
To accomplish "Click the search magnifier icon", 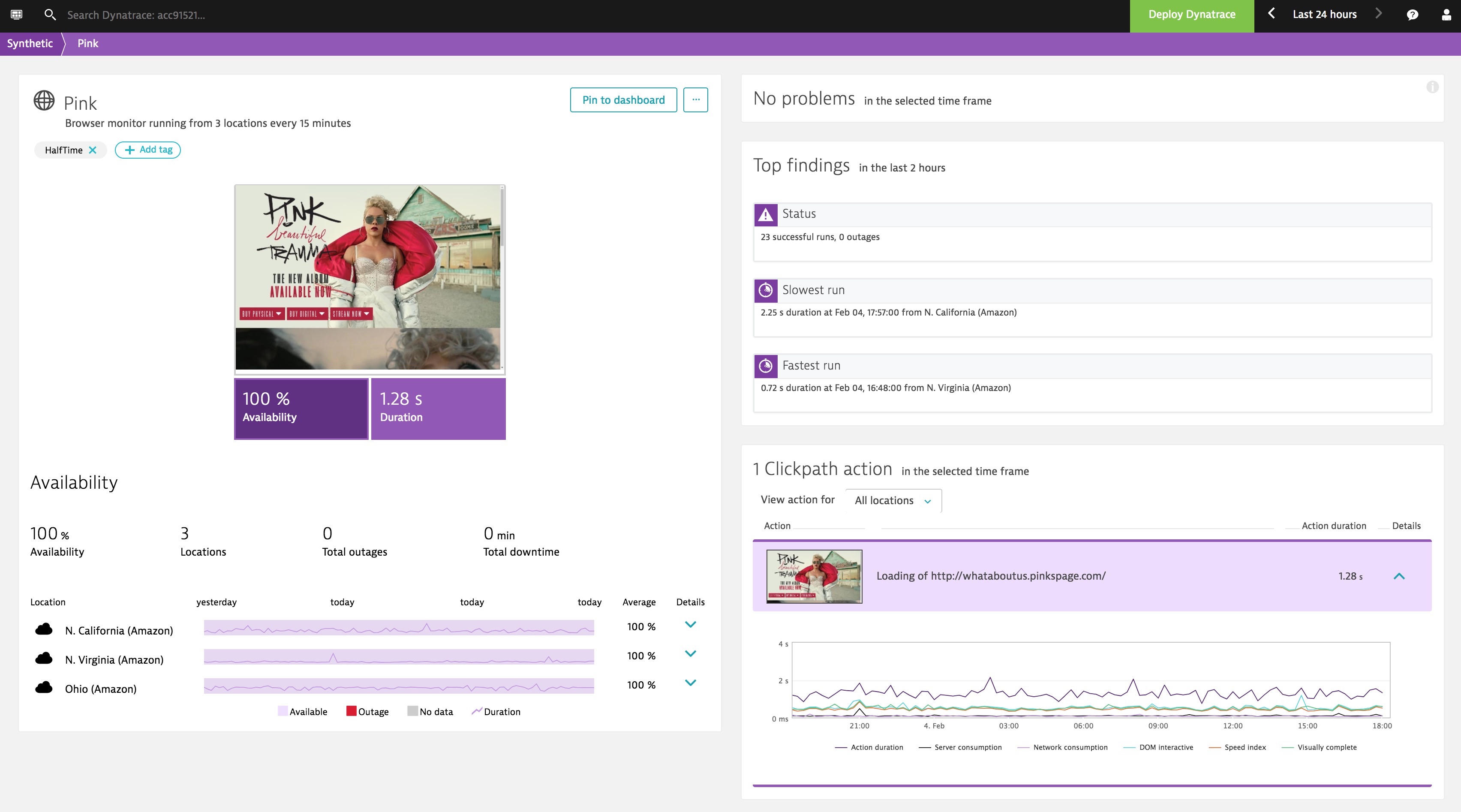I will pos(50,15).
